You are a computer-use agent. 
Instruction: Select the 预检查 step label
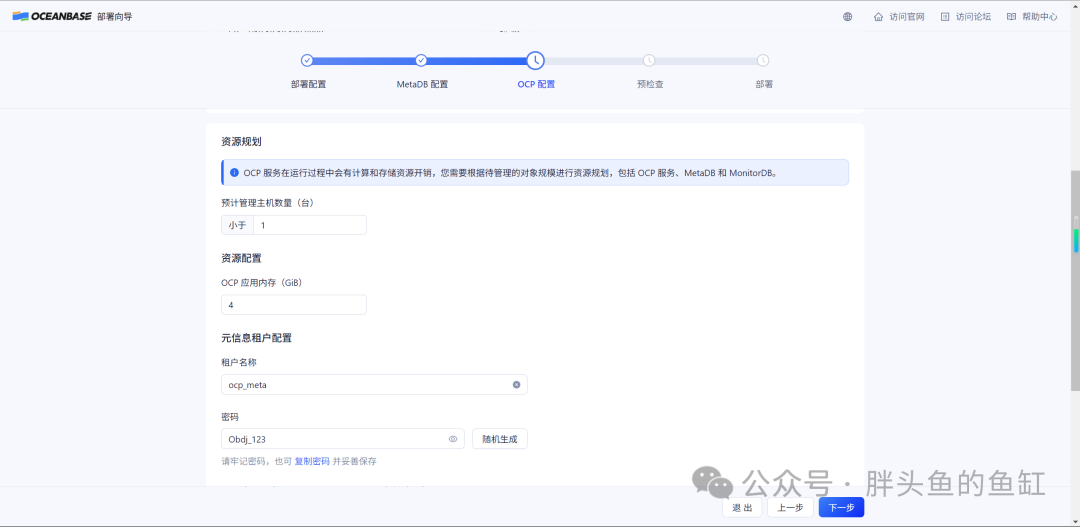[x=650, y=85]
